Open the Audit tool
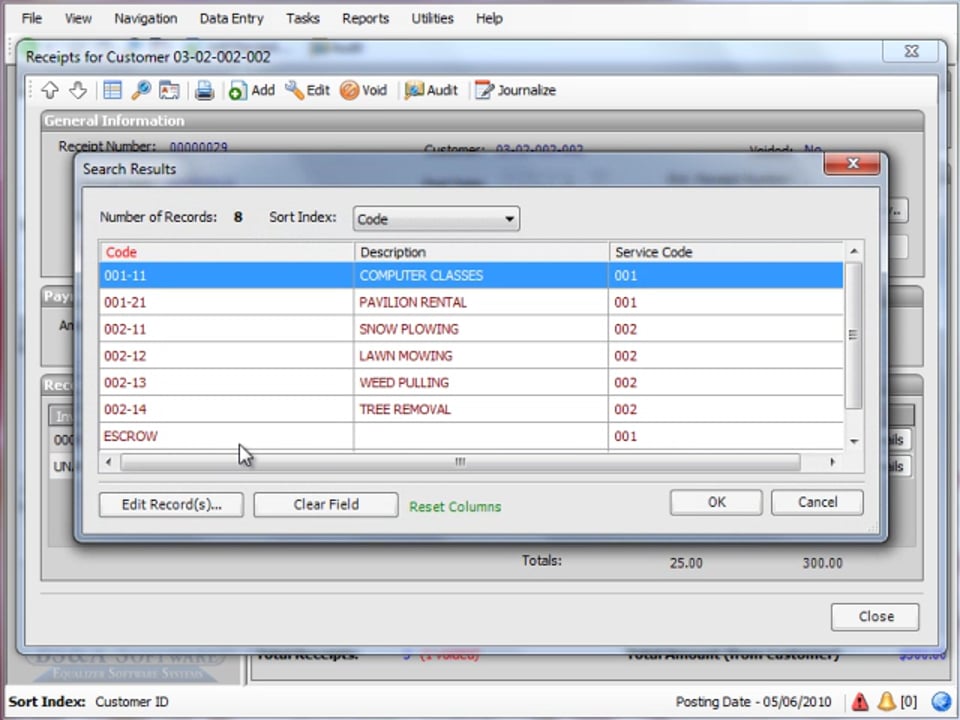960x720 pixels. click(x=431, y=90)
